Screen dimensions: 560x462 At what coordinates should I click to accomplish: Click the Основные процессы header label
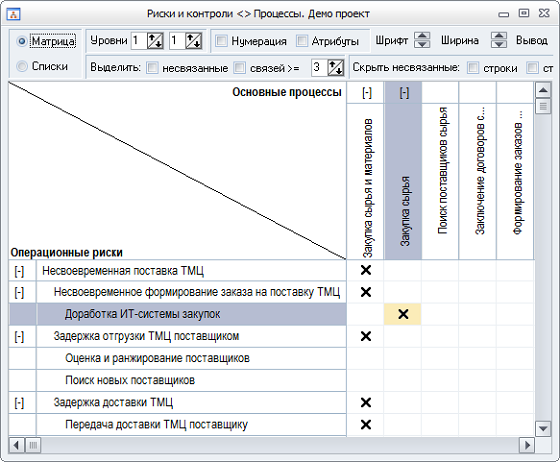[287, 92]
